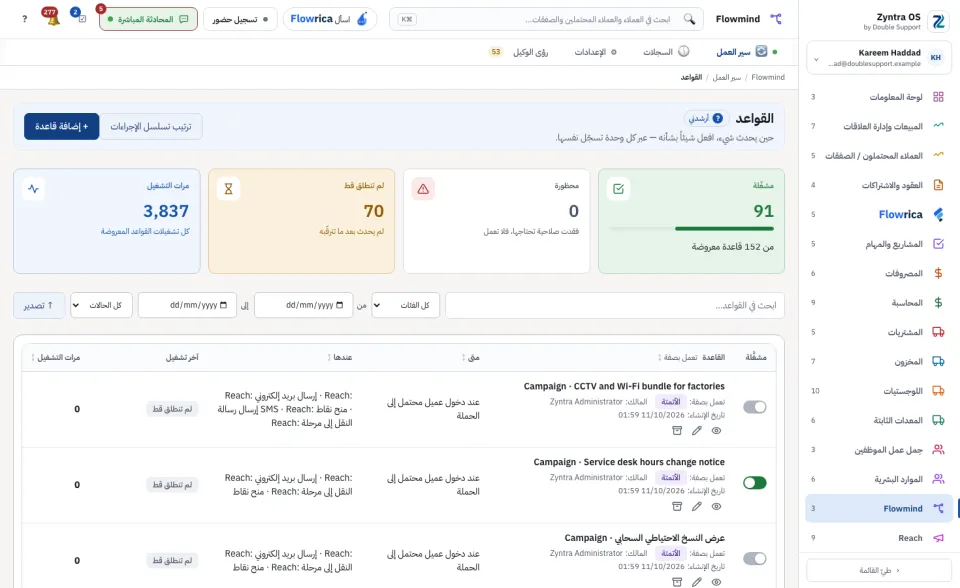Collapse the sidebar with طيّ القائمة
The height and width of the screenshot is (588, 960).
click(x=879, y=570)
